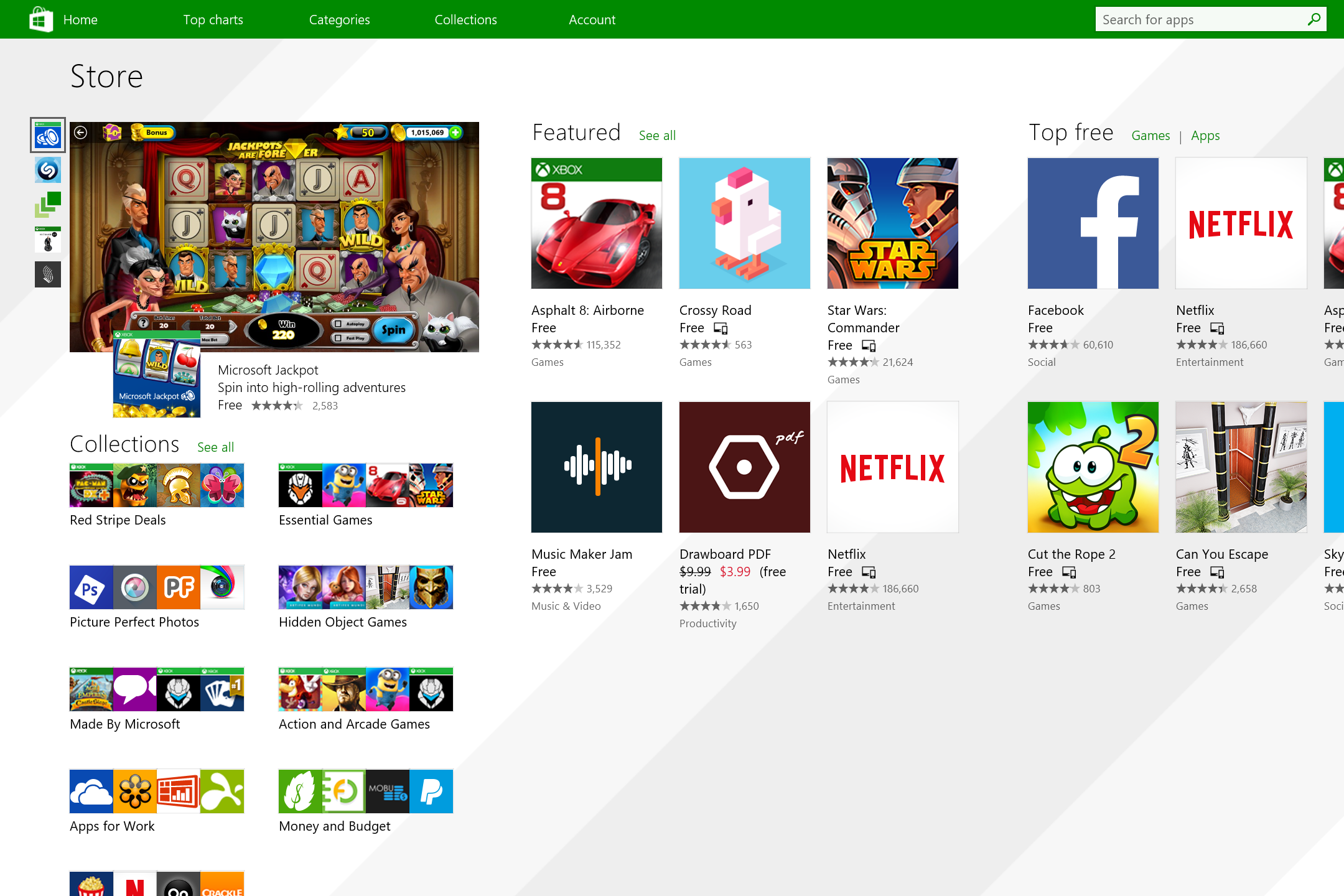
Task: Open the Action and Arcade Games collection
Action: [366, 699]
